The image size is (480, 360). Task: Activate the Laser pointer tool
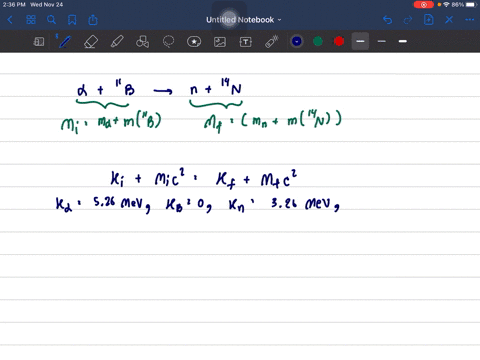click(272, 42)
